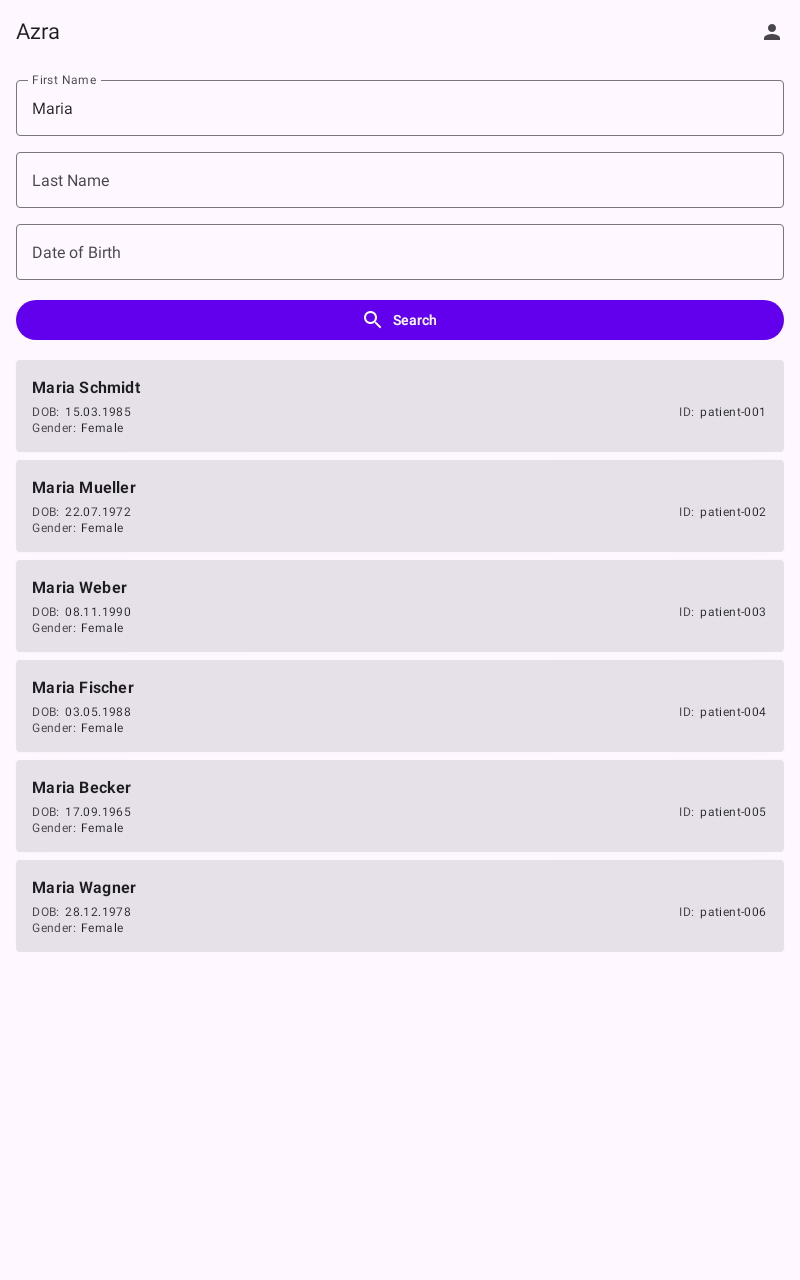The height and width of the screenshot is (1280, 800).
Task: Click the magnifier icon inside the Search button
Action: coord(373,320)
